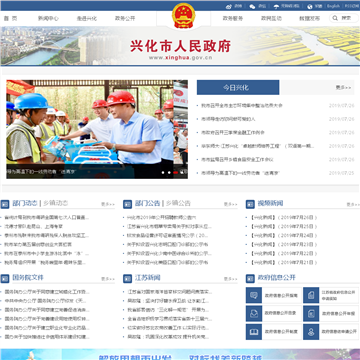Click the 江苏新闻 section title
Viewport: 360px width, 360px height.
pos(148,277)
